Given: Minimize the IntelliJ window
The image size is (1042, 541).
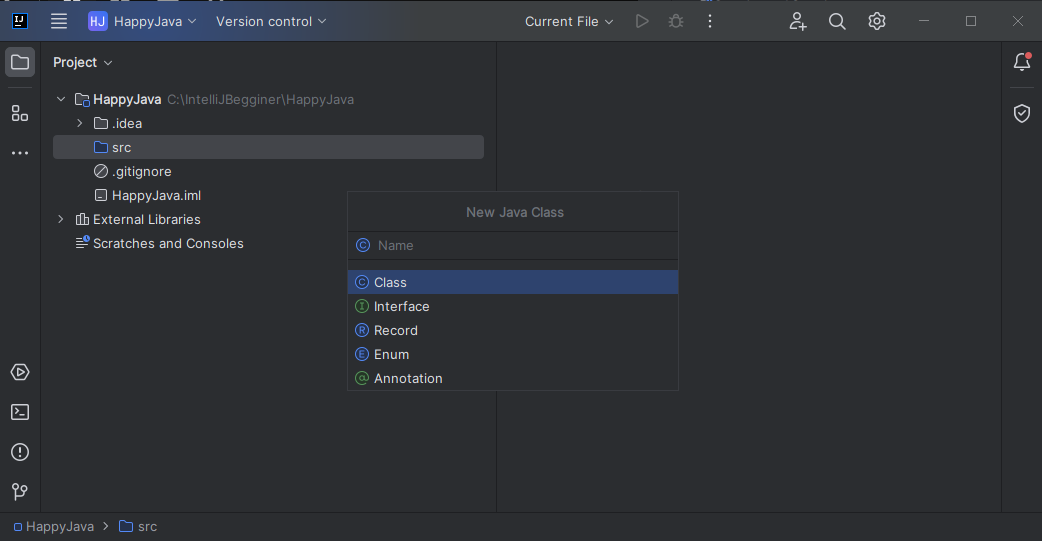Looking at the screenshot, I should 924,21.
